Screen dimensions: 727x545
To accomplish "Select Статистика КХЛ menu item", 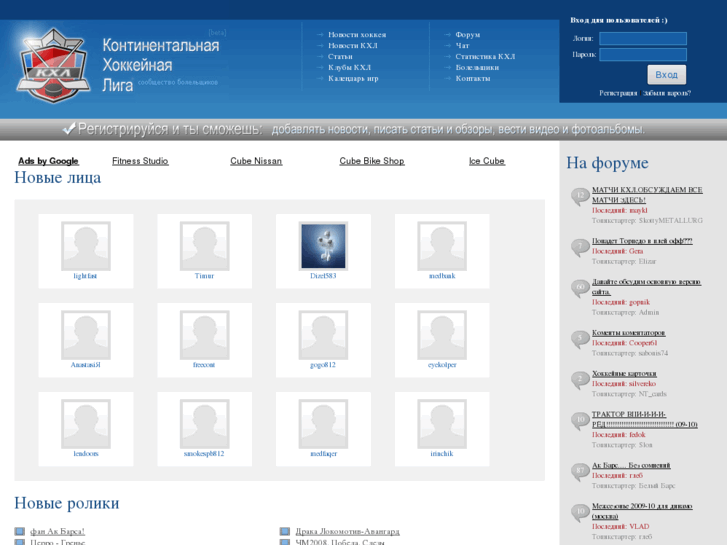I will pyautogui.click(x=485, y=56).
